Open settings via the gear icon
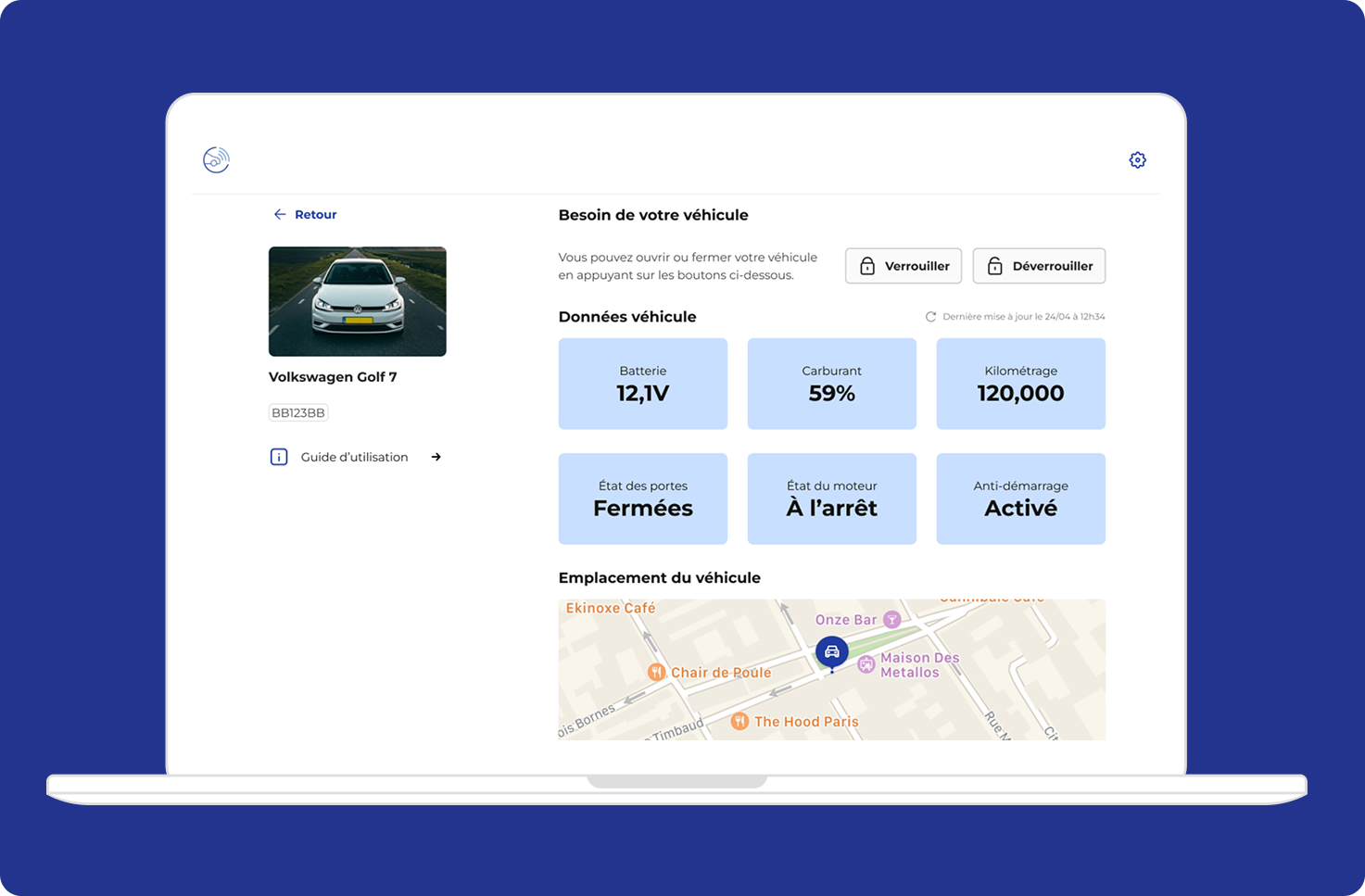This screenshot has width=1365, height=896. pyautogui.click(x=1137, y=160)
